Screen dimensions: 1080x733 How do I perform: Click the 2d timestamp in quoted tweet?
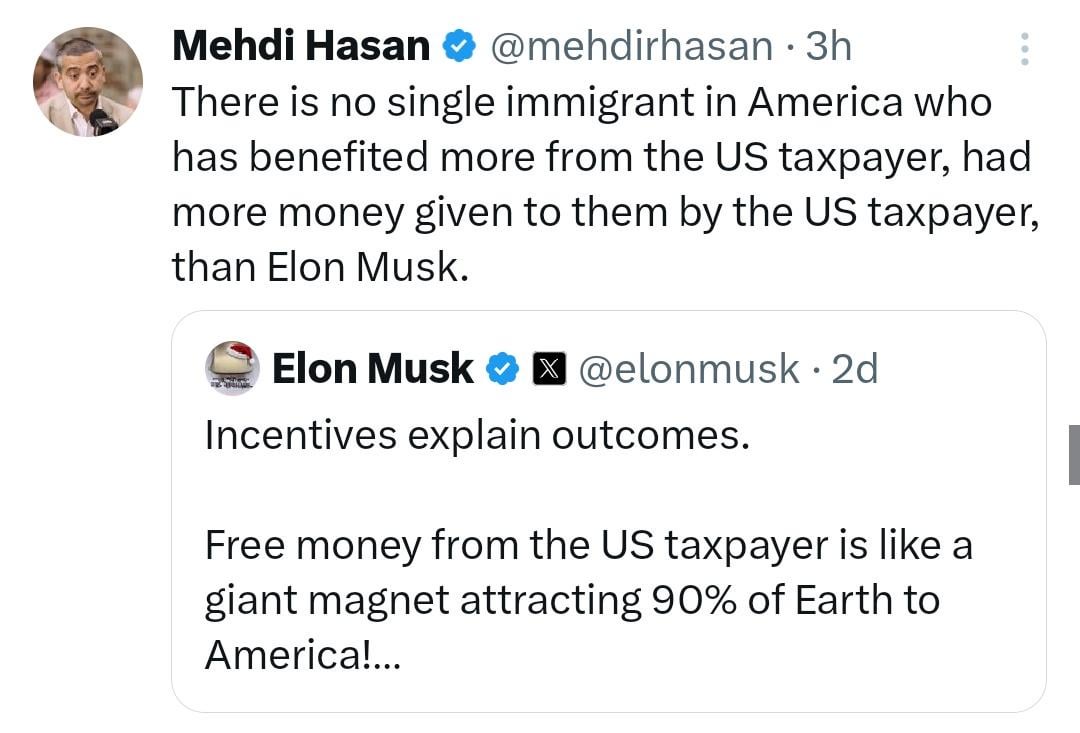(854, 369)
